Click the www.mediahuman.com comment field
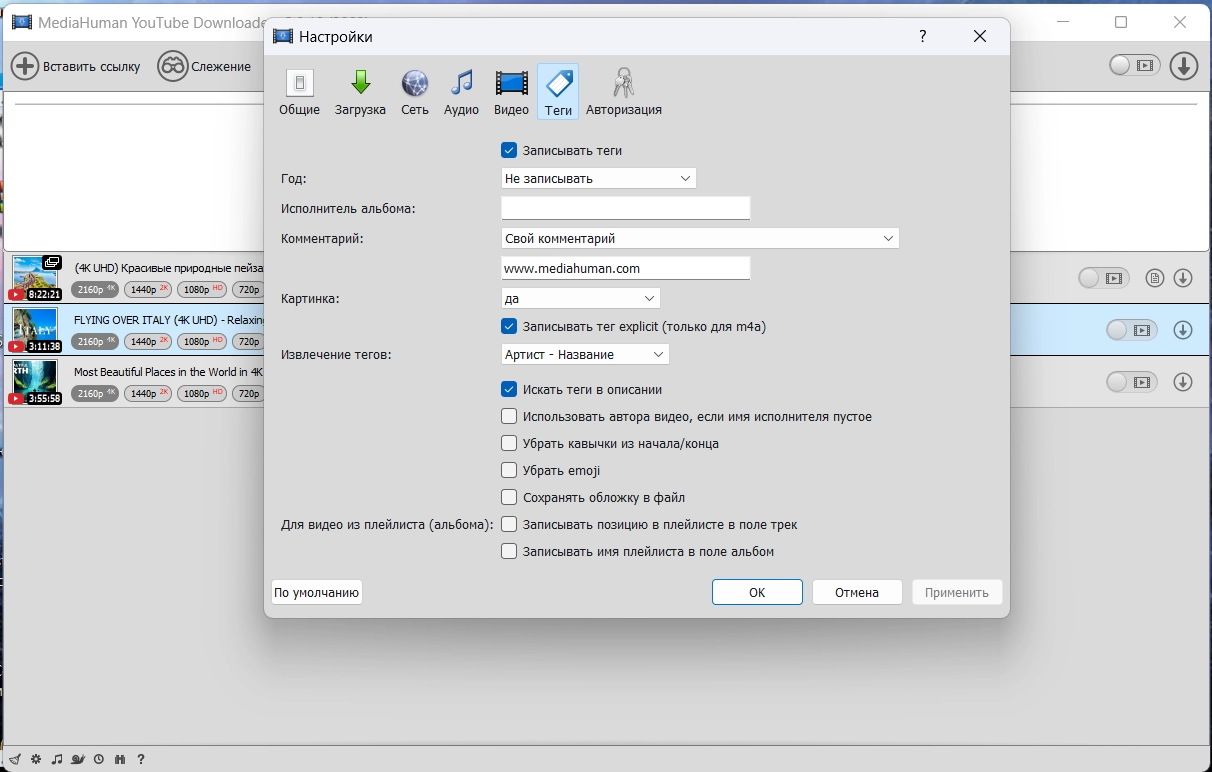The image size is (1212, 772). coord(625,268)
